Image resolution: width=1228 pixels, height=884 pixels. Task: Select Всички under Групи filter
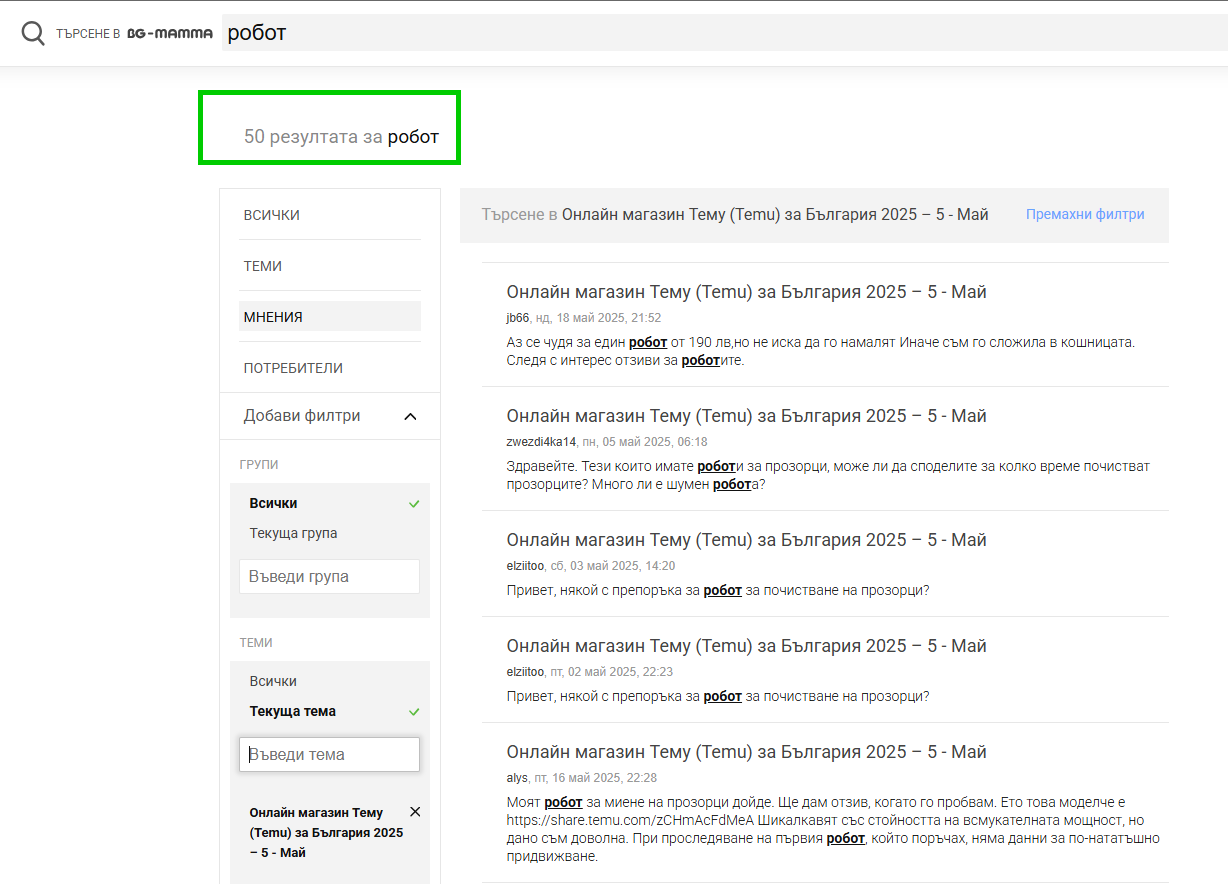[273, 503]
